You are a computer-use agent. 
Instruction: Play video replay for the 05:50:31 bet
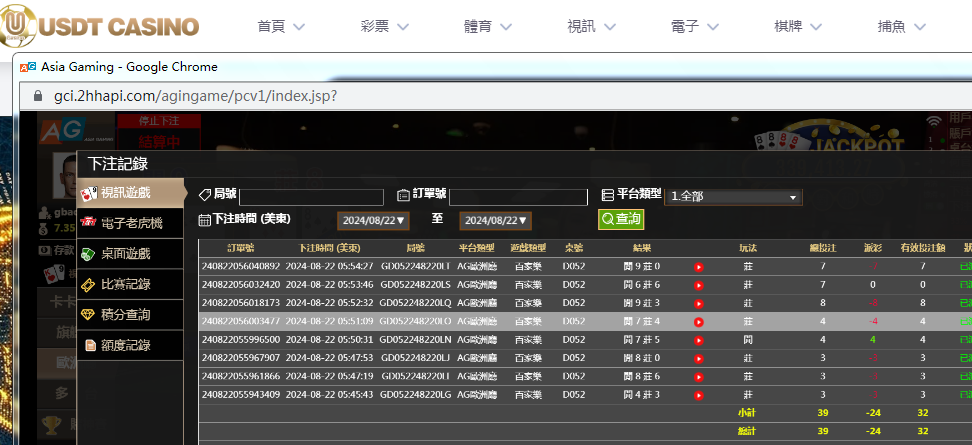(698, 340)
